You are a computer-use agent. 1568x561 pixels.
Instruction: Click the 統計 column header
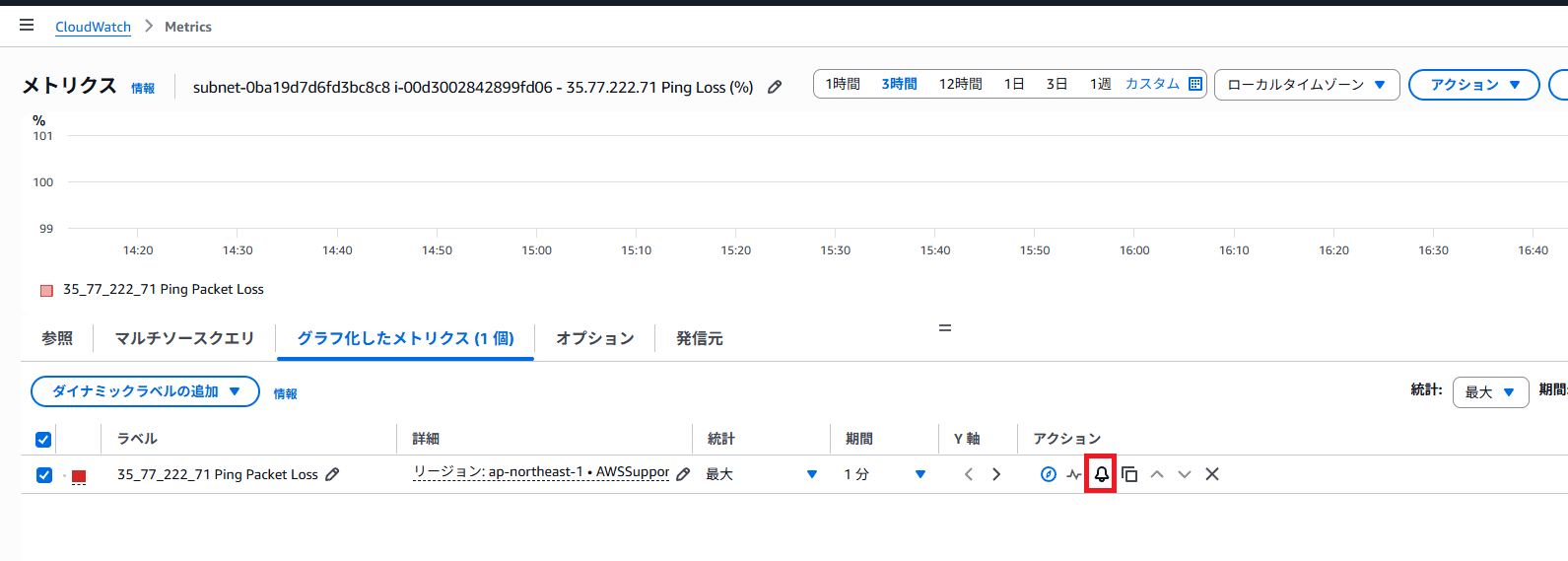pyautogui.click(x=721, y=439)
